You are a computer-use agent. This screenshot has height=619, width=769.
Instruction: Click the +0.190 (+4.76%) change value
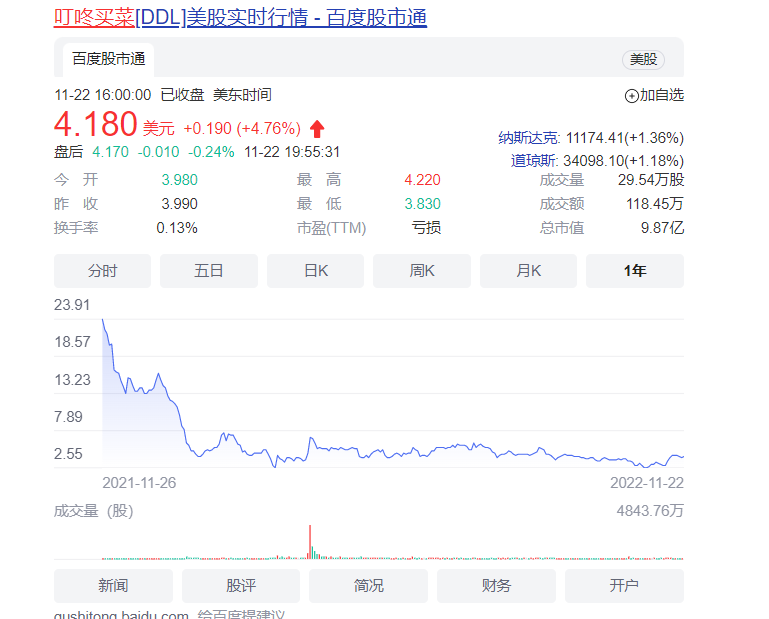pos(242,129)
